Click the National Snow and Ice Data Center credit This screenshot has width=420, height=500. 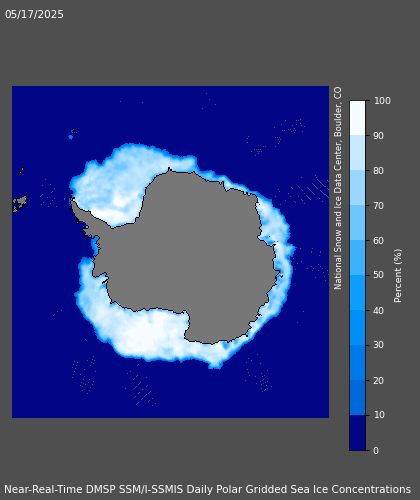(x=338, y=188)
